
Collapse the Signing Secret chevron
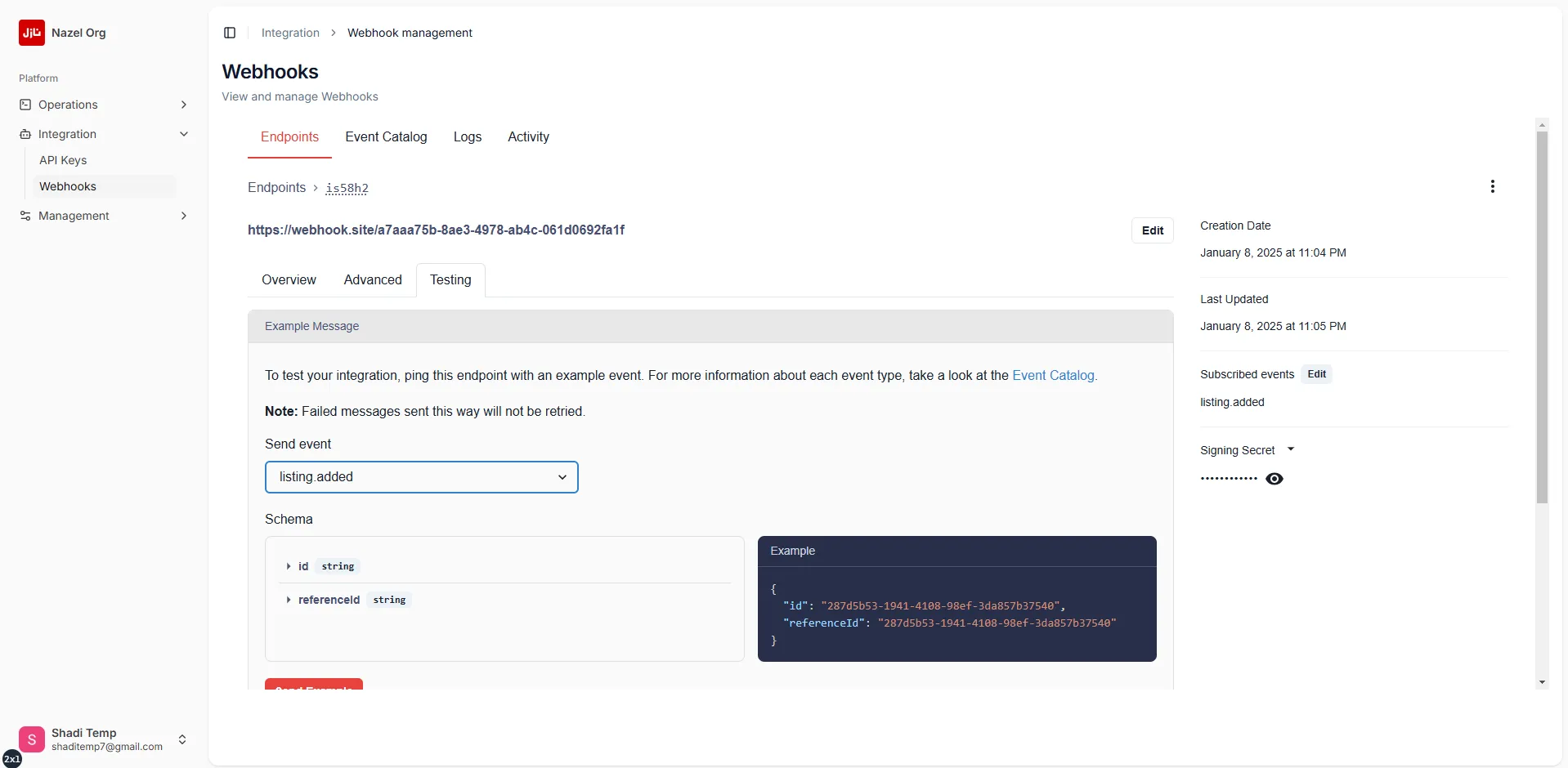[x=1292, y=449]
